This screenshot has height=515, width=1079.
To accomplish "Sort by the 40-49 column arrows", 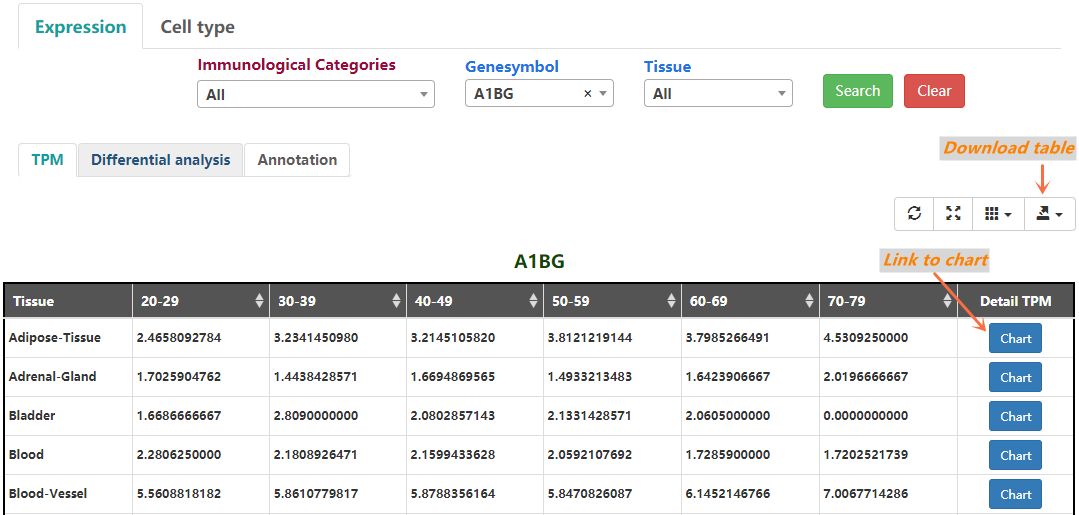I will pyautogui.click(x=534, y=301).
